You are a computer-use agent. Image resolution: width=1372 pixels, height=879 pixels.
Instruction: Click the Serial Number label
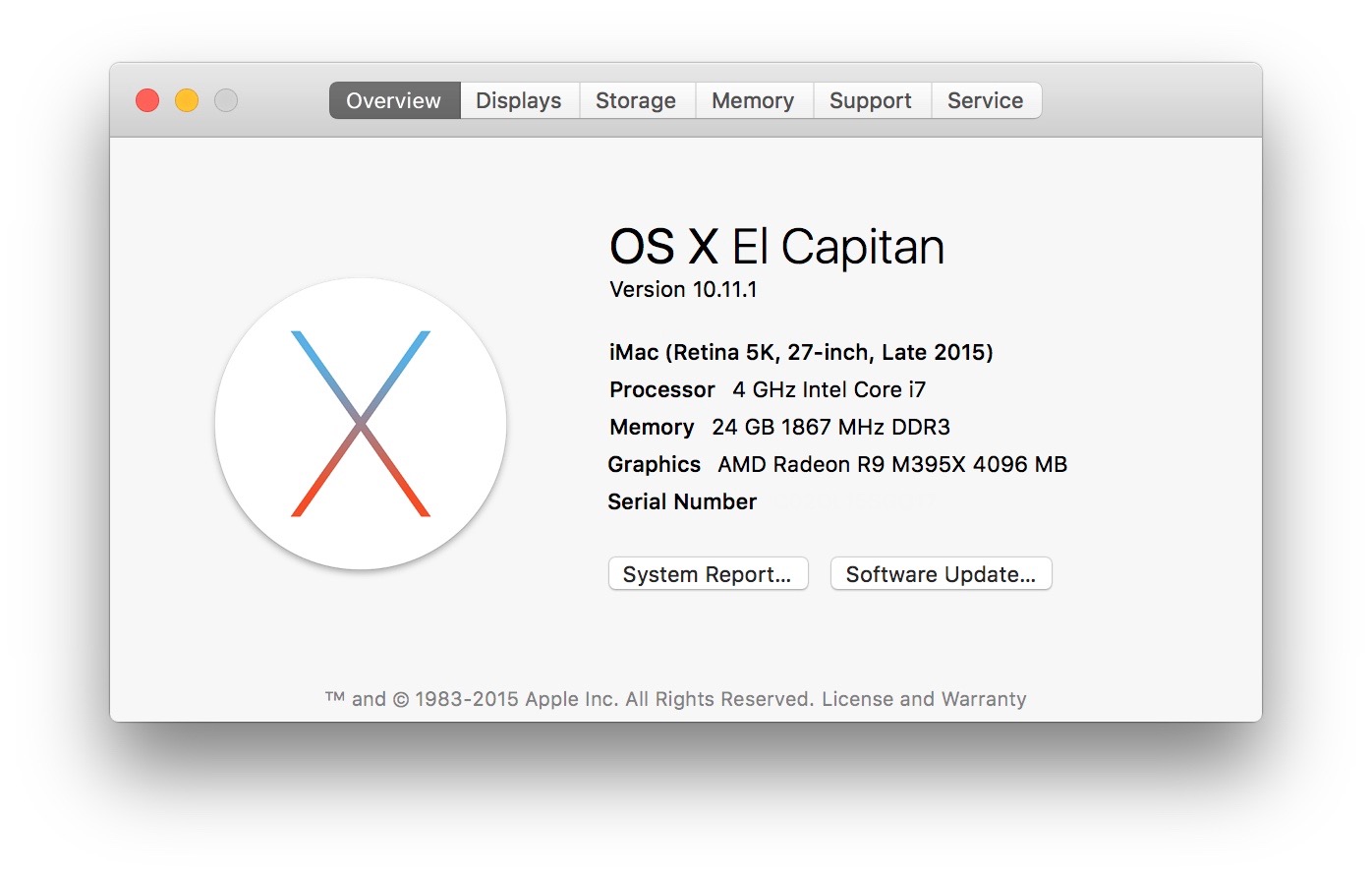point(682,502)
